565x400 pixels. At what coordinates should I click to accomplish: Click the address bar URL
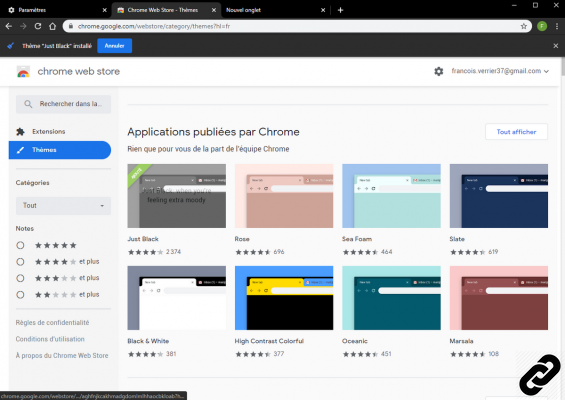(x=154, y=26)
